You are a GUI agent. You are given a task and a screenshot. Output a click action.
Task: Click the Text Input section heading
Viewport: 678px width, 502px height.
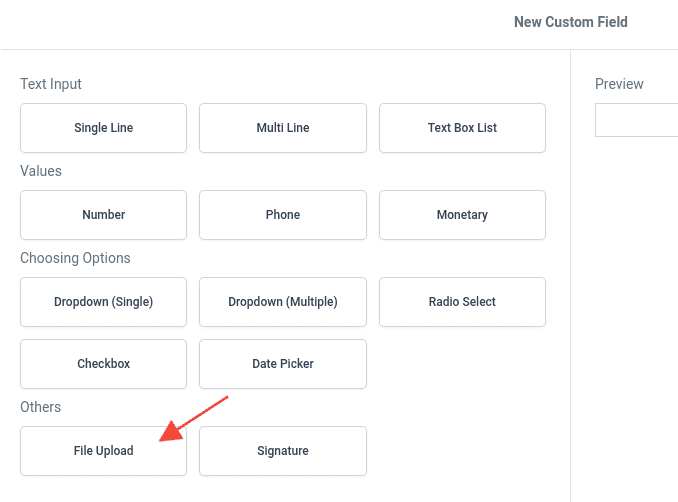pos(51,84)
